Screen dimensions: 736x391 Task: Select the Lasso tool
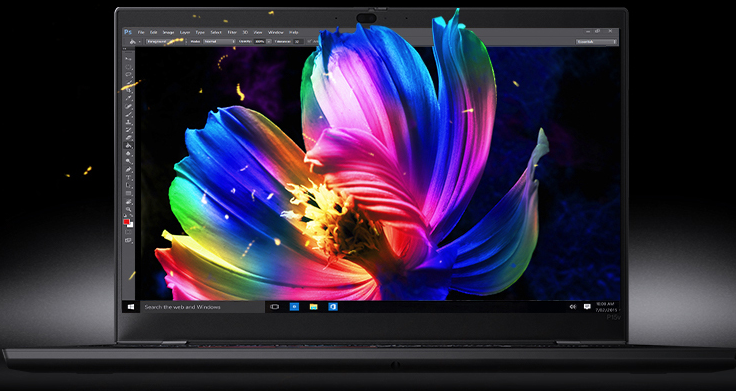tap(128, 74)
